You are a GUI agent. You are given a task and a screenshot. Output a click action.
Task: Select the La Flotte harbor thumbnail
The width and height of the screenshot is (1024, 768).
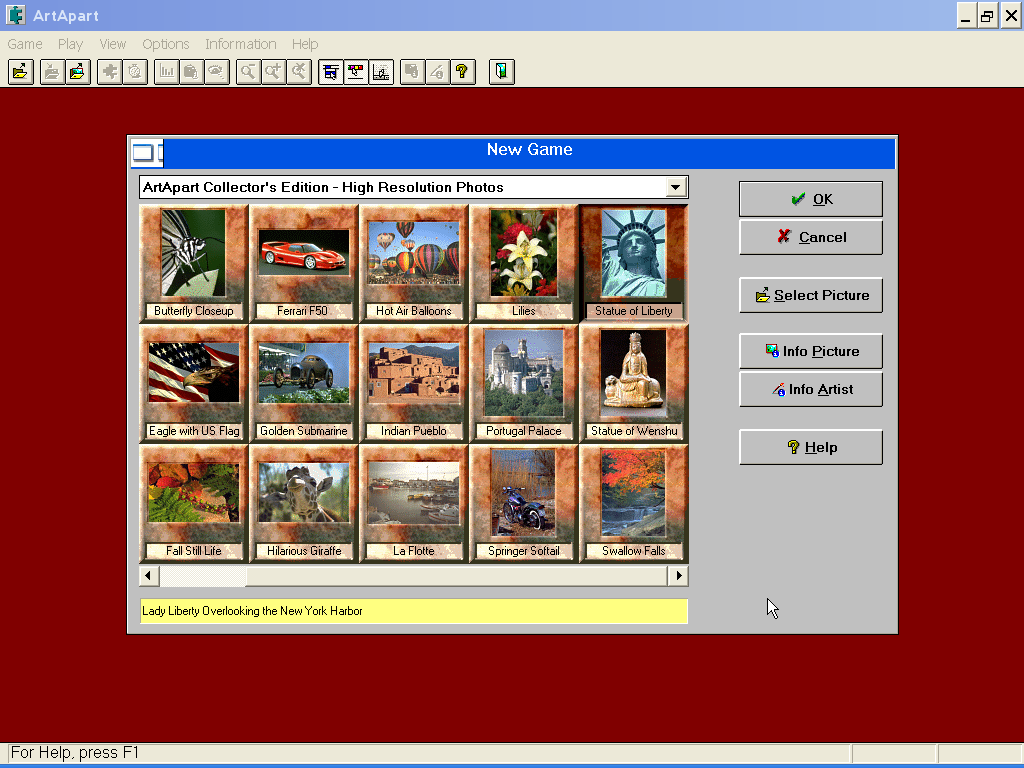413,504
